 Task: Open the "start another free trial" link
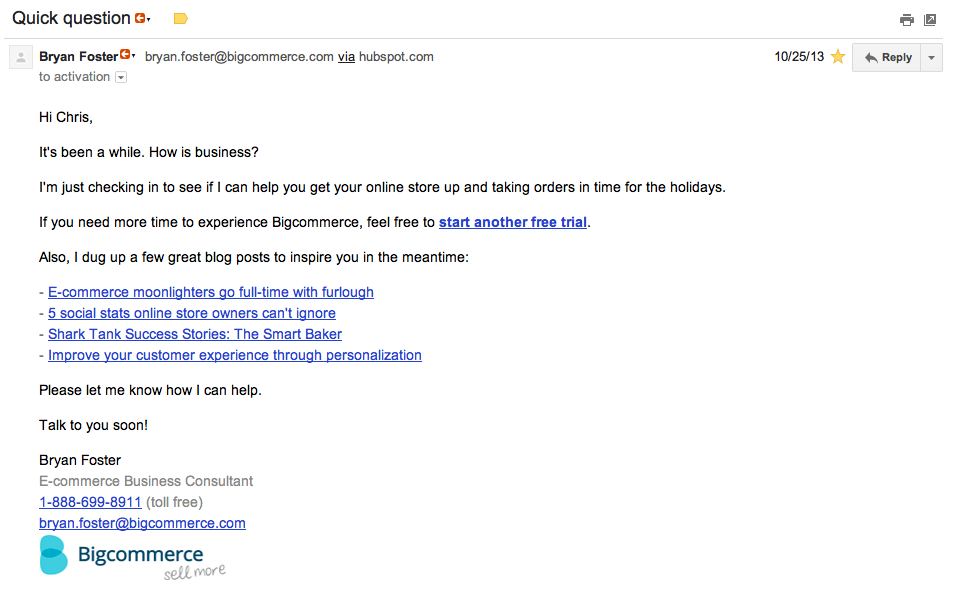(x=512, y=222)
